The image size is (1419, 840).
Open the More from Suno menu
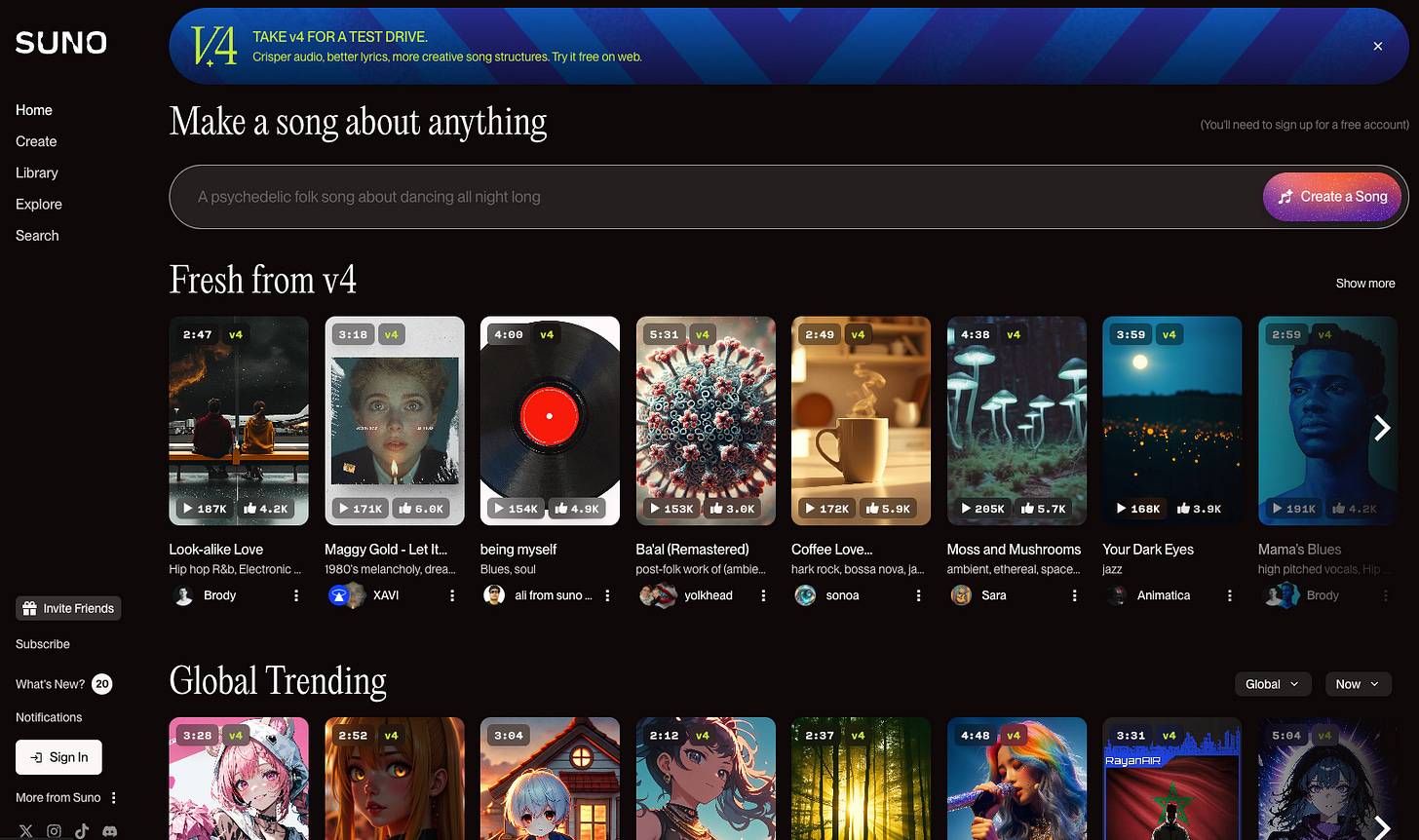[113, 797]
